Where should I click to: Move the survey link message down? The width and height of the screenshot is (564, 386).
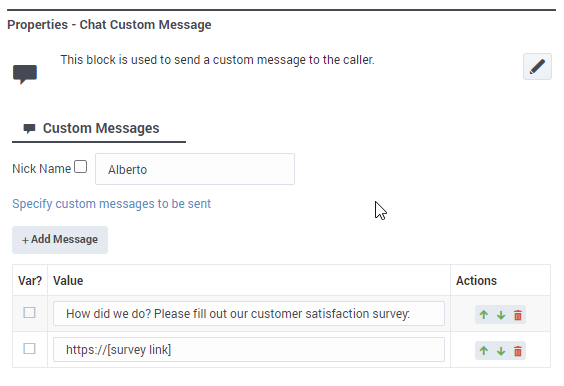click(501, 351)
